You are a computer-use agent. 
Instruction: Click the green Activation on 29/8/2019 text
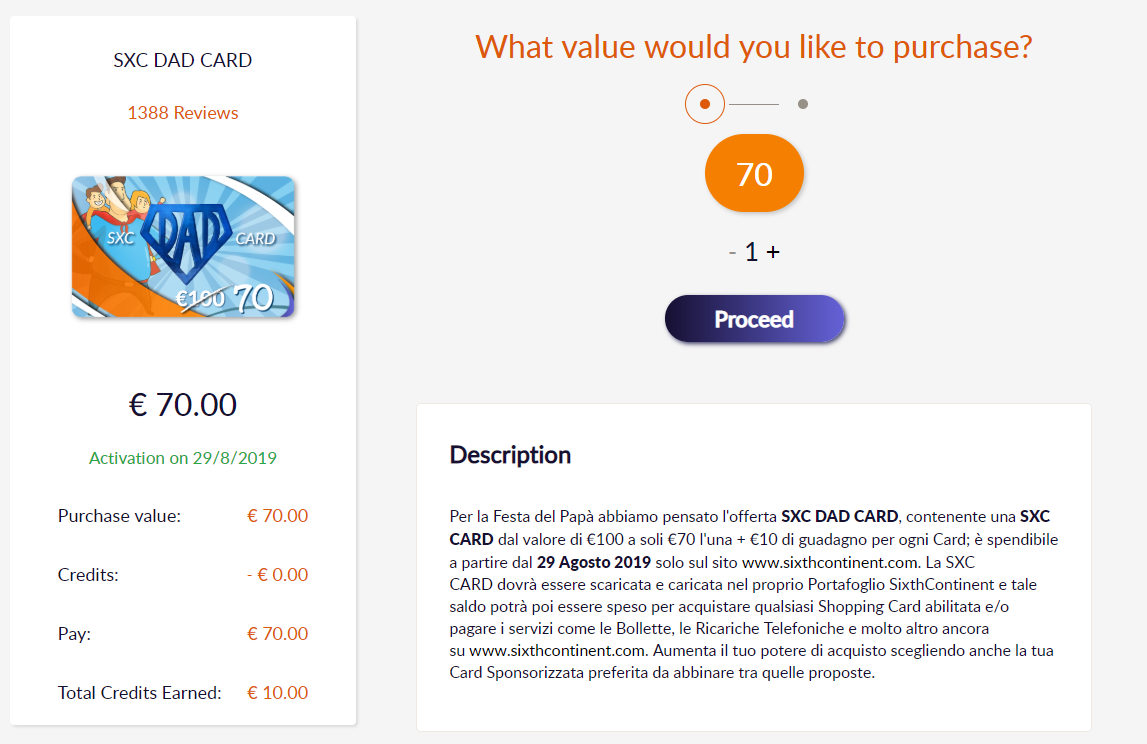(183, 458)
